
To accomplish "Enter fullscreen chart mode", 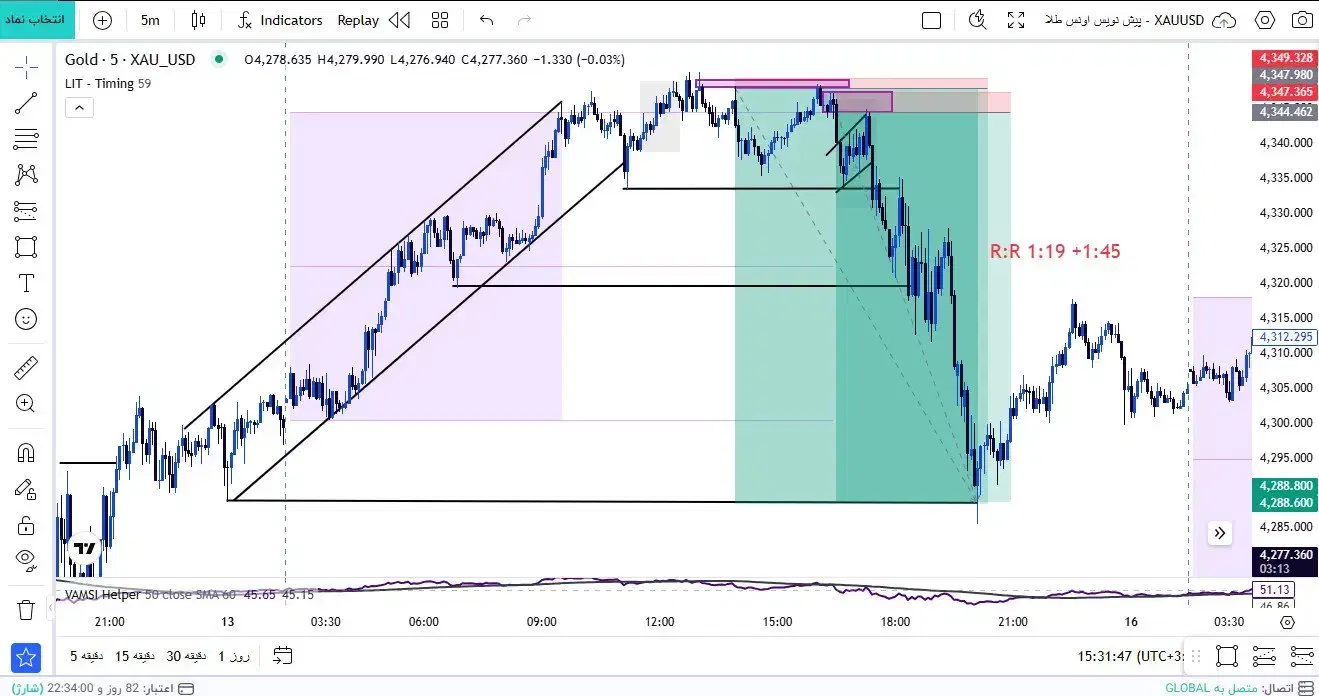I will (1016, 20).
